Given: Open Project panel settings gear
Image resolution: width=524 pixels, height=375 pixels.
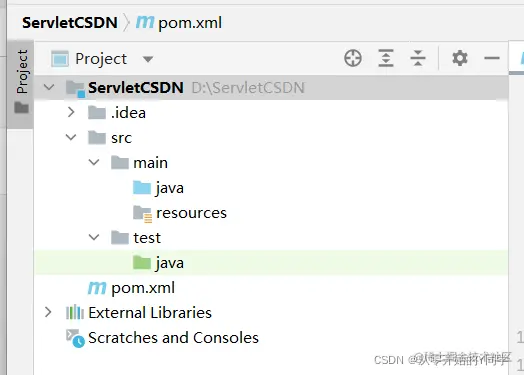Looking at the screenshot, I should click(x=460, y=58).
